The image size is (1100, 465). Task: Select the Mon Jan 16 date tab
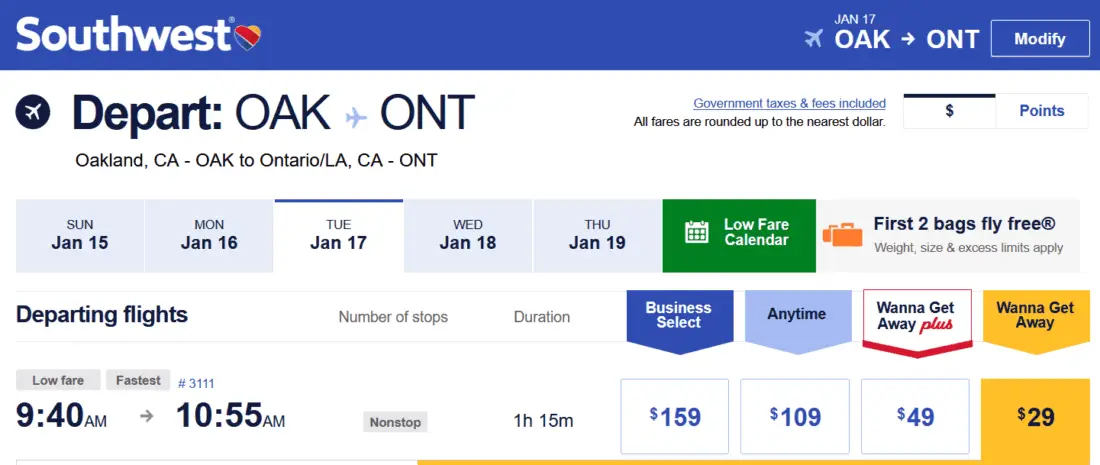click(x=209, y=235)
